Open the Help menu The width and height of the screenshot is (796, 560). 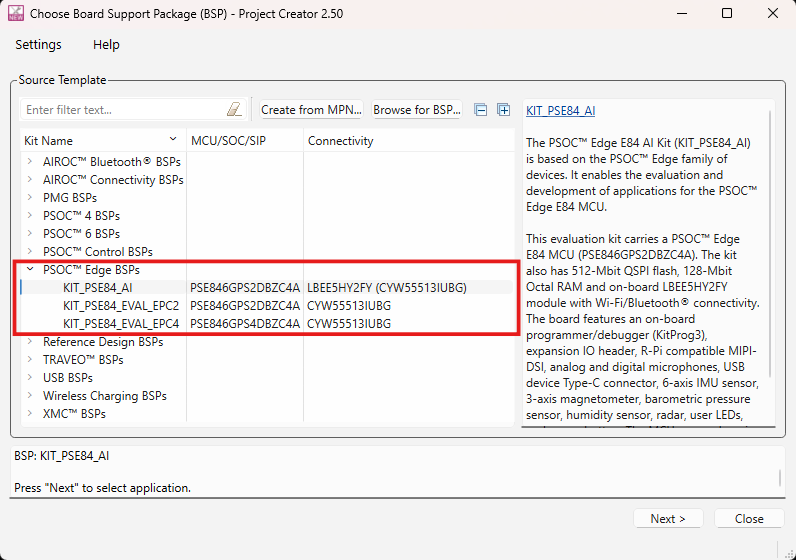coord(106,45)
